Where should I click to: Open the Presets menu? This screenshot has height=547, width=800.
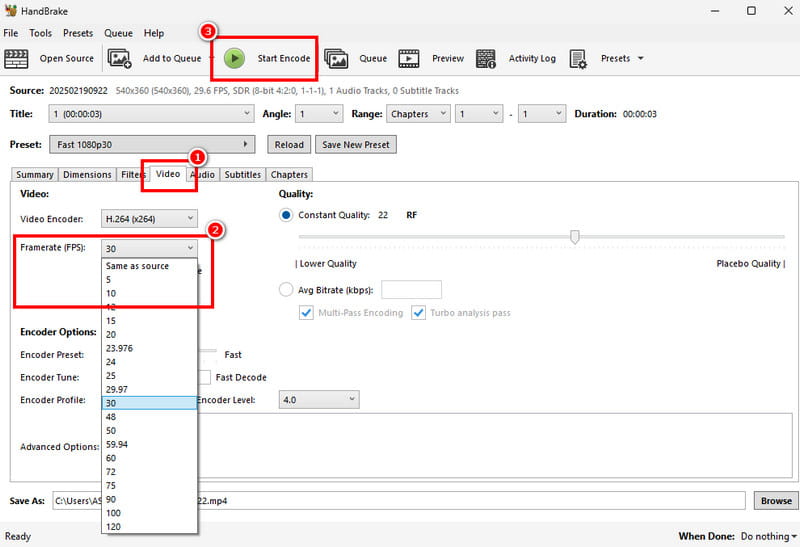(x=78, y=33)
